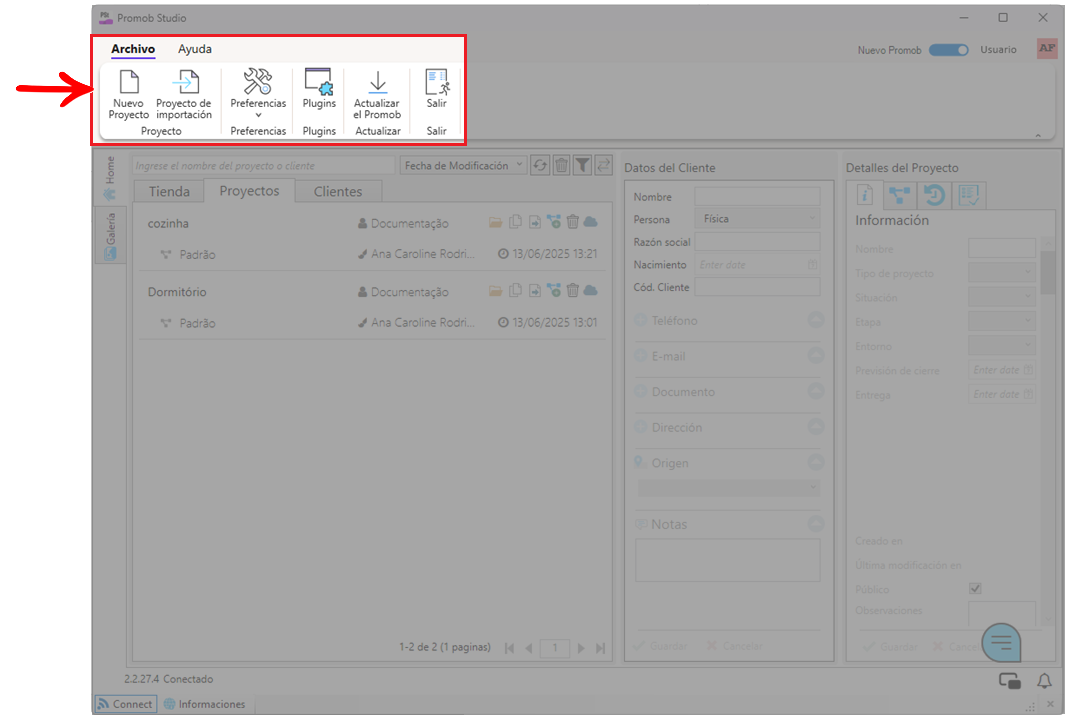Open Informaciones in the status bar
Screen dimensions: 1065x715
[x=204, y=704]
